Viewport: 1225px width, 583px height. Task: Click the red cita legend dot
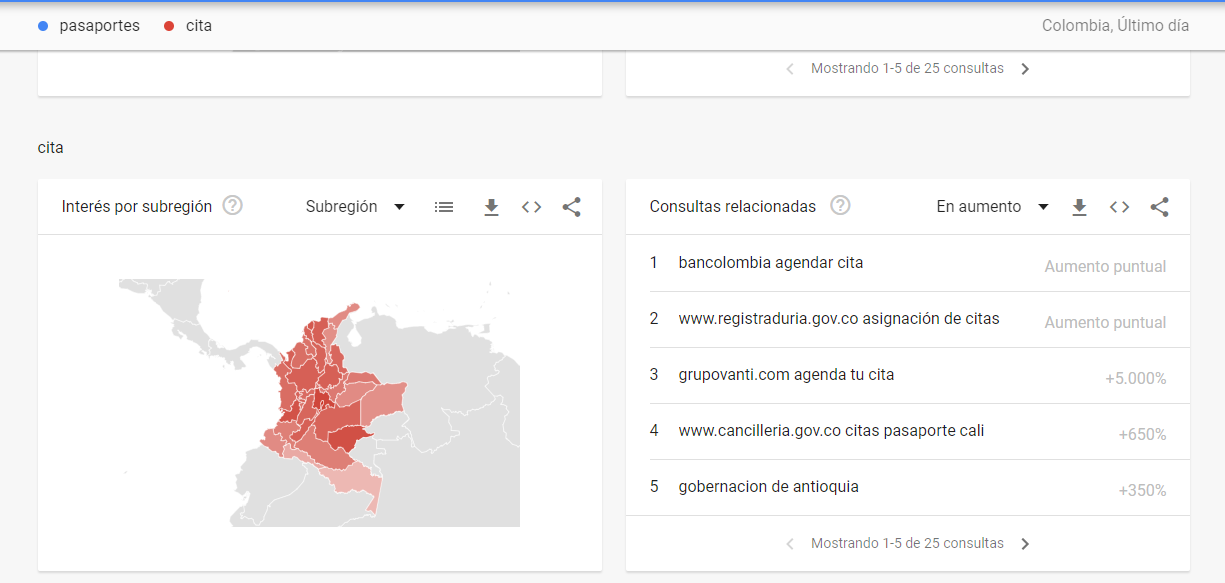pyautogui.click(x=169, y=26)
